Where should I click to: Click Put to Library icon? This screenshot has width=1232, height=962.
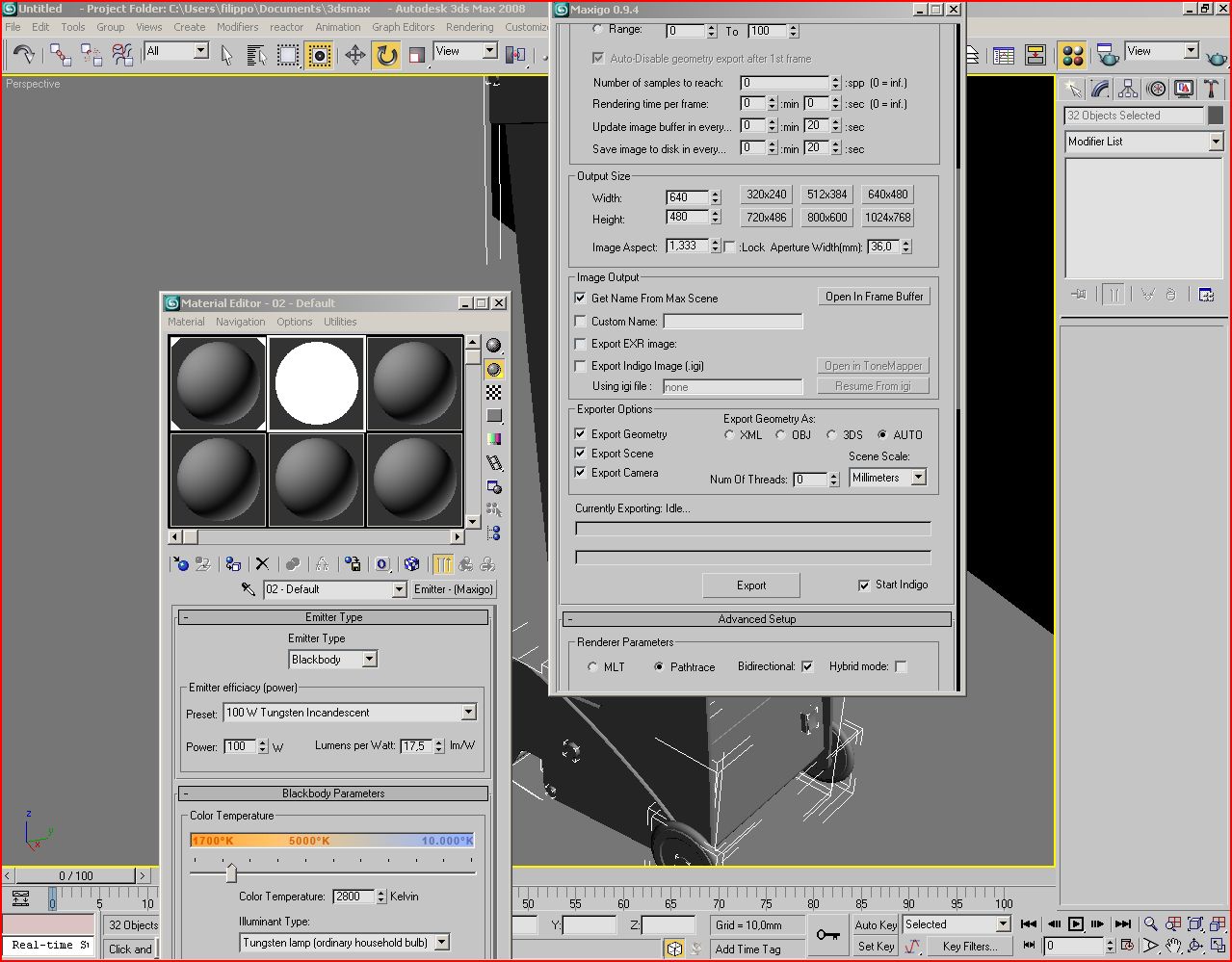pos(353,564)
